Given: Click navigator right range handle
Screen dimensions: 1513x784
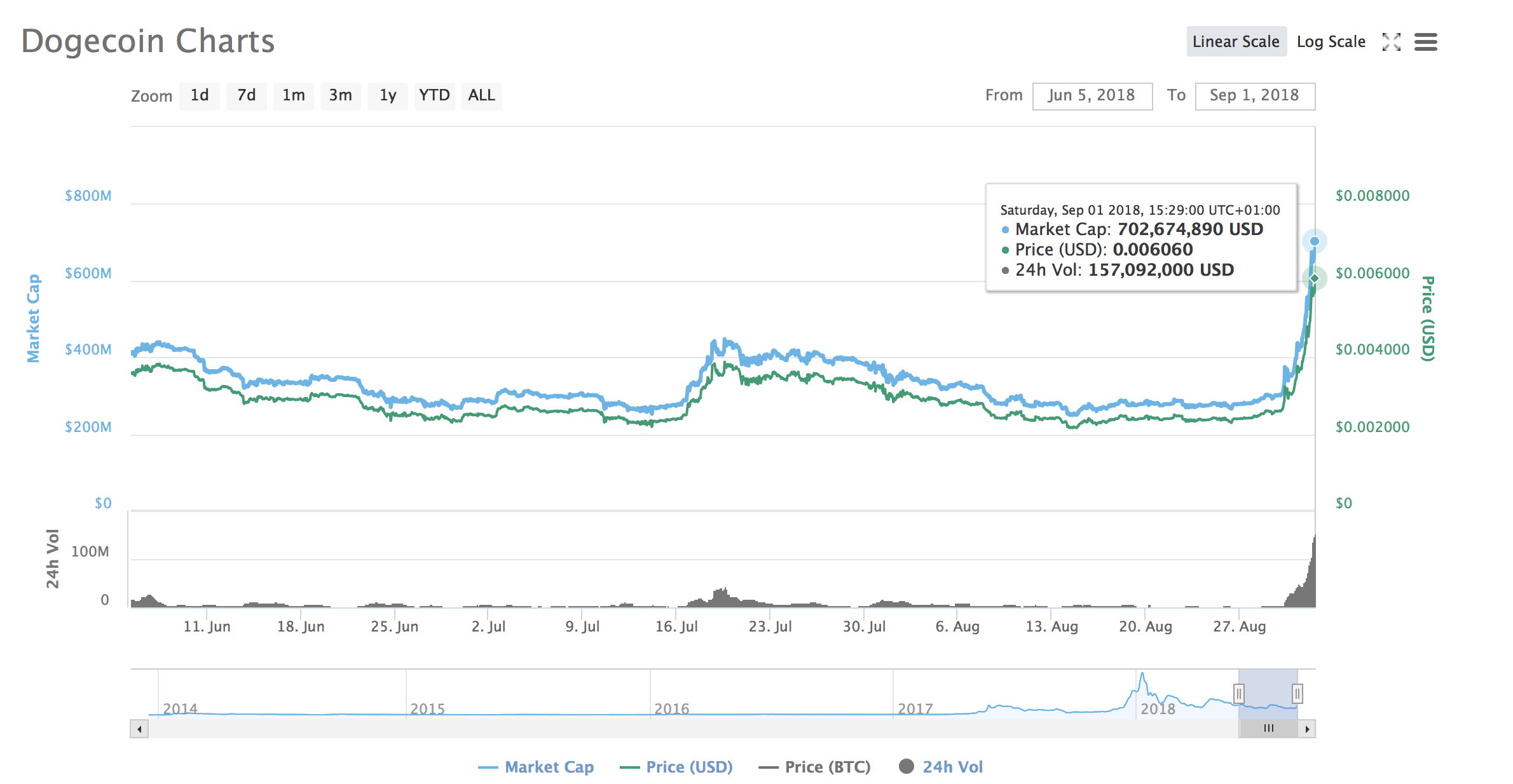Looking at the screenshot, I should (x=1297, y=693).
